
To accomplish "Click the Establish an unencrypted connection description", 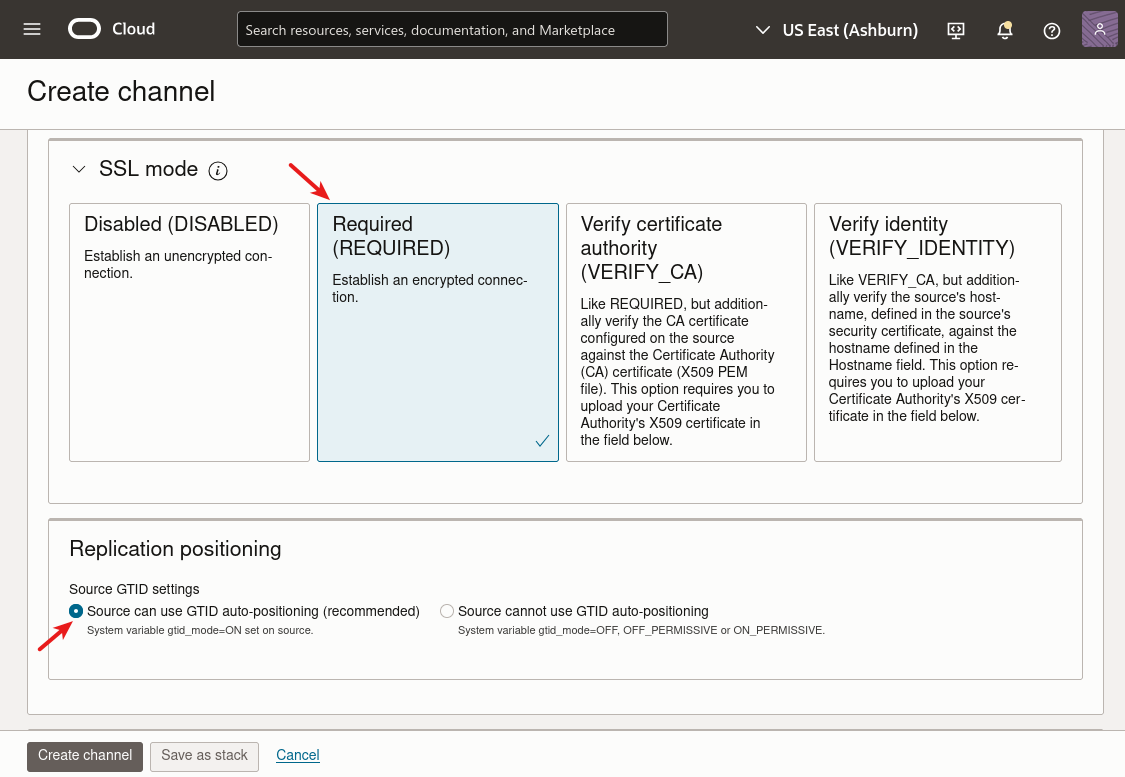I will point(178,265).
